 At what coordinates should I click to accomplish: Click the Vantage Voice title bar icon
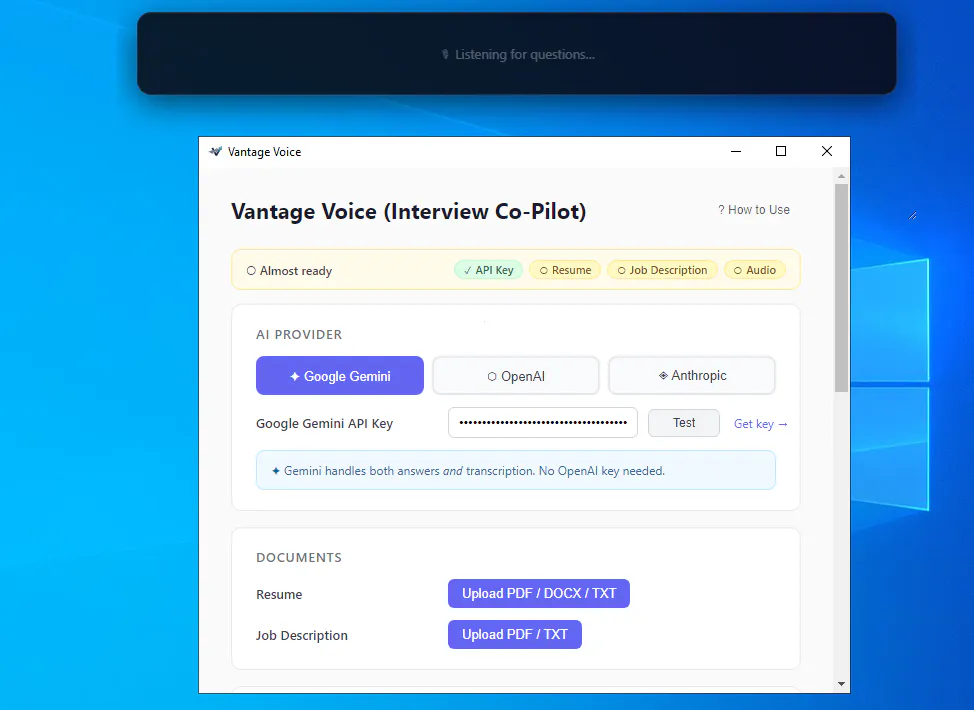[216, 152]
